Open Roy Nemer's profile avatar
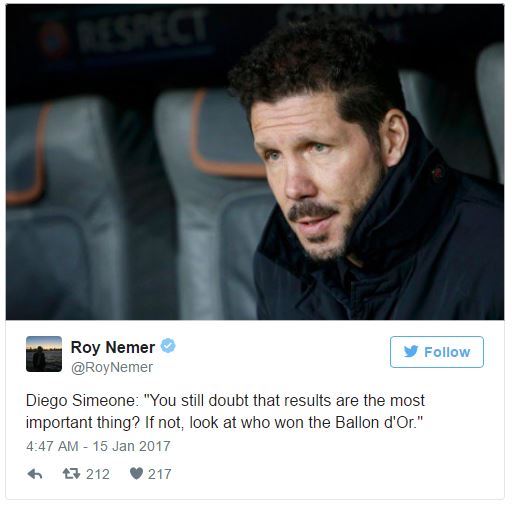 tap(44, 354)
